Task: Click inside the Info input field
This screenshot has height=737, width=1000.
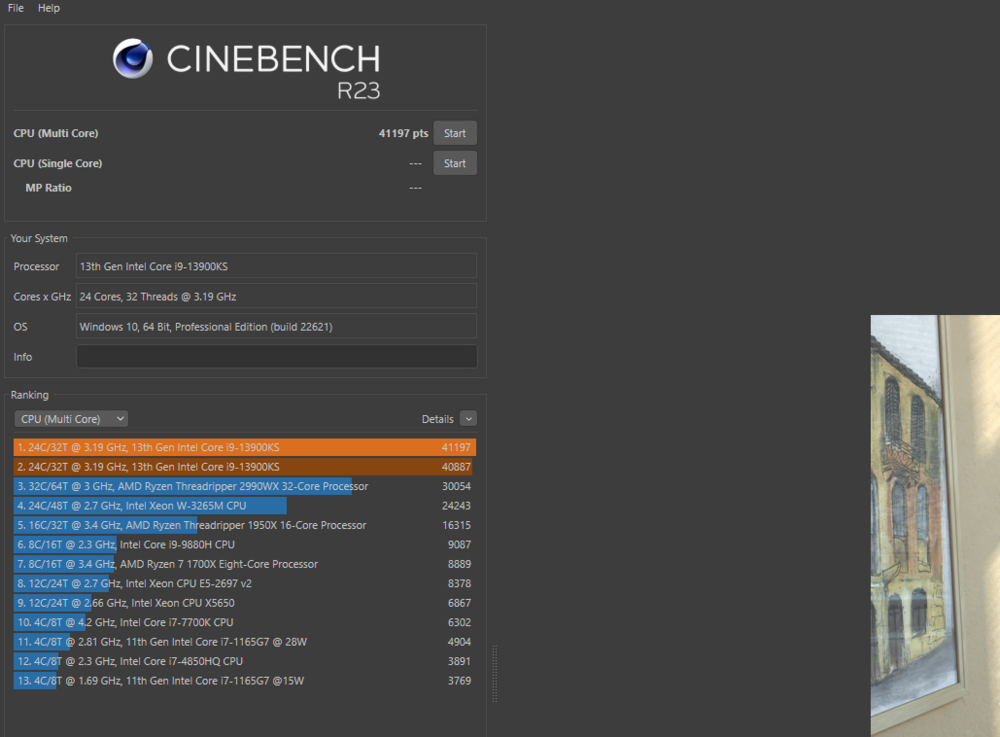Action: (x=276, y=356)
